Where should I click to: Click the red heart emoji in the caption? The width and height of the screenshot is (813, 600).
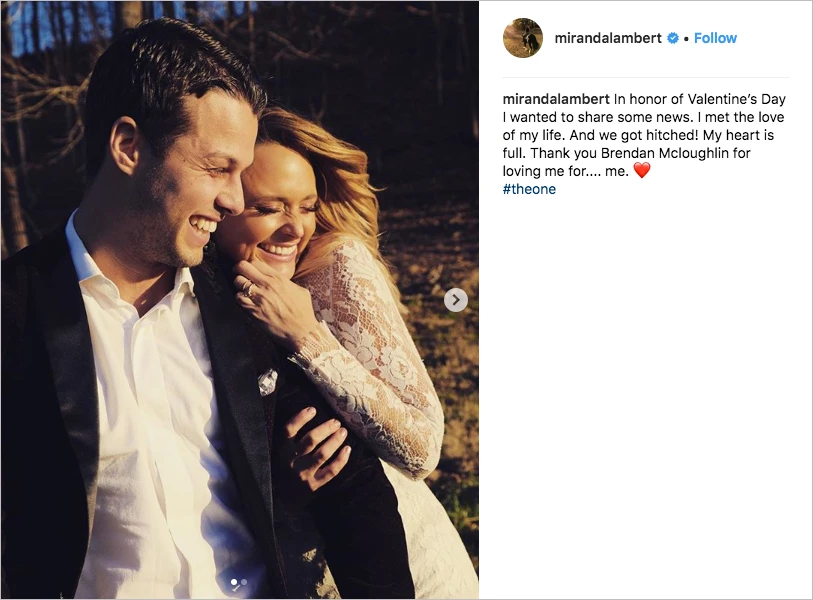(642, 169)
